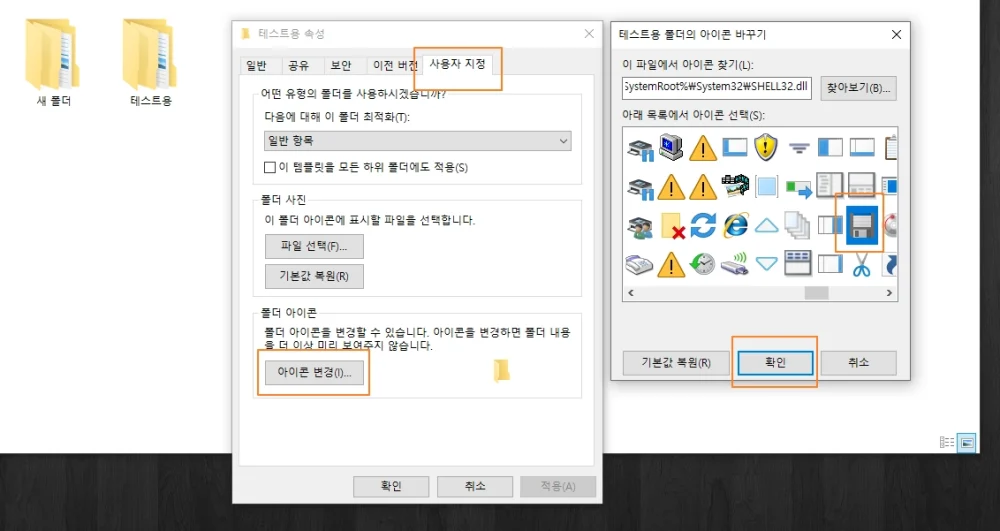Click the 파일 선택 button
Viewport: 1000px width, 531px height.
click(314, 246)
